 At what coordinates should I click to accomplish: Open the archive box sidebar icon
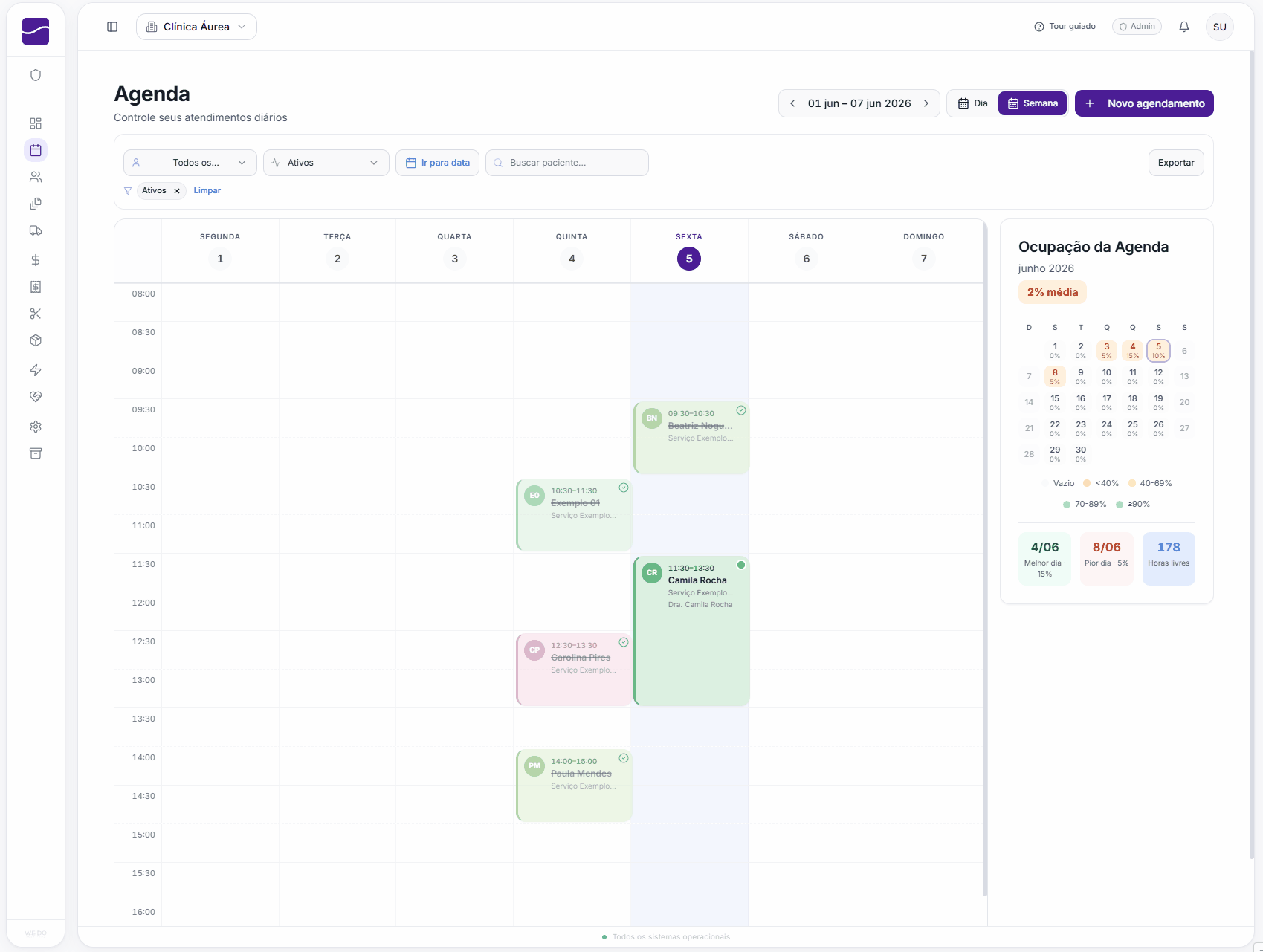tap(36, 453)
